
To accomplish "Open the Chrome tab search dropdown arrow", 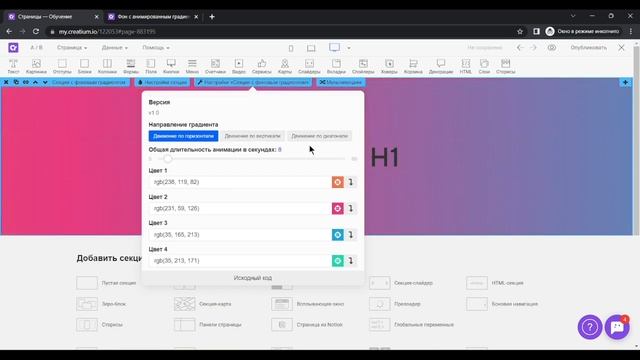I will pos(573,16).
